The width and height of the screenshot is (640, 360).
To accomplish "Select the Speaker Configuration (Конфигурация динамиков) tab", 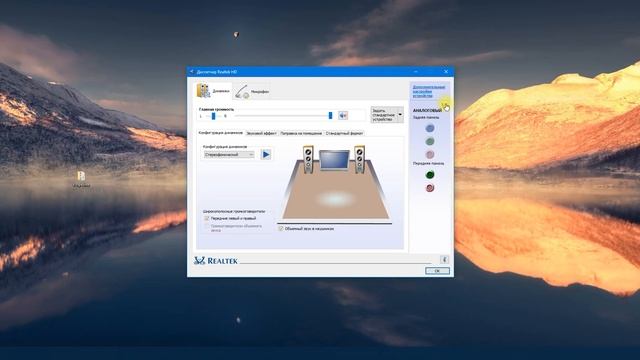I will click(x=220, y=133).
